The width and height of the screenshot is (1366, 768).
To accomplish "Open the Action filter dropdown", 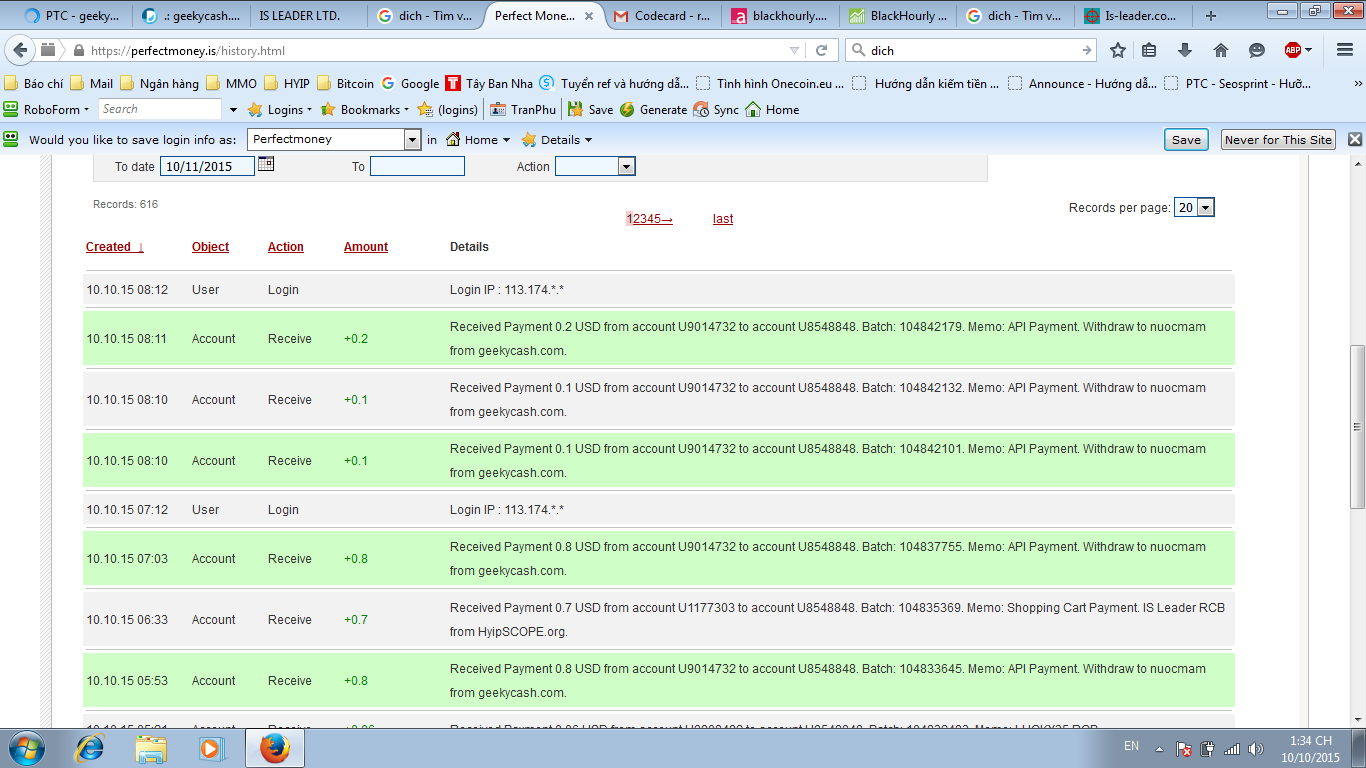I will point(595,167).
